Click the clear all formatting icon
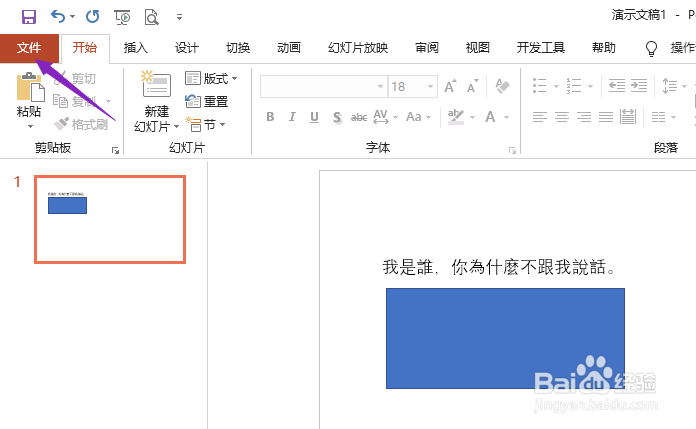 (x=502, y=86)
